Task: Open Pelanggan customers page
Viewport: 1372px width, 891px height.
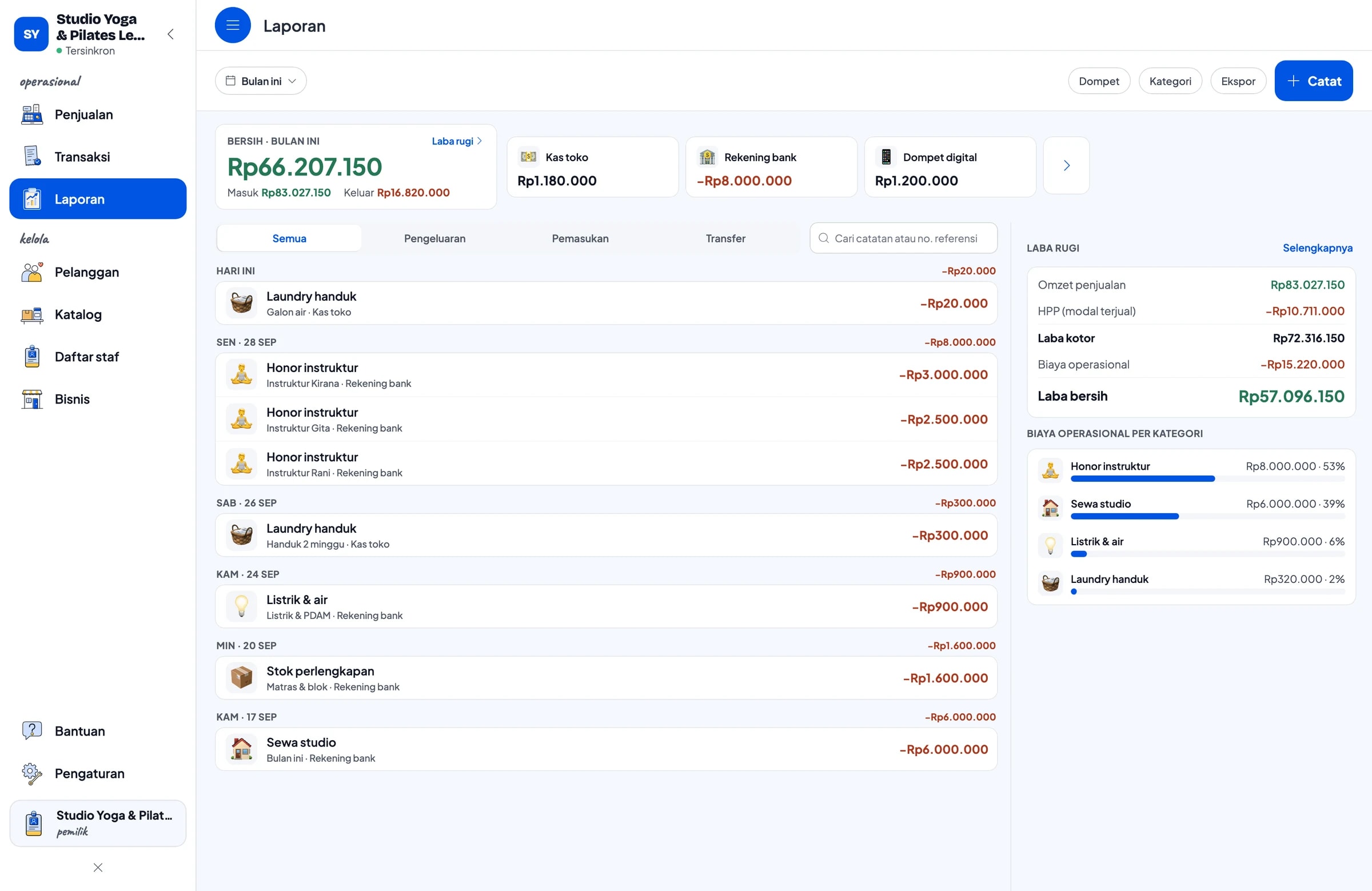Action: point(98,272)
